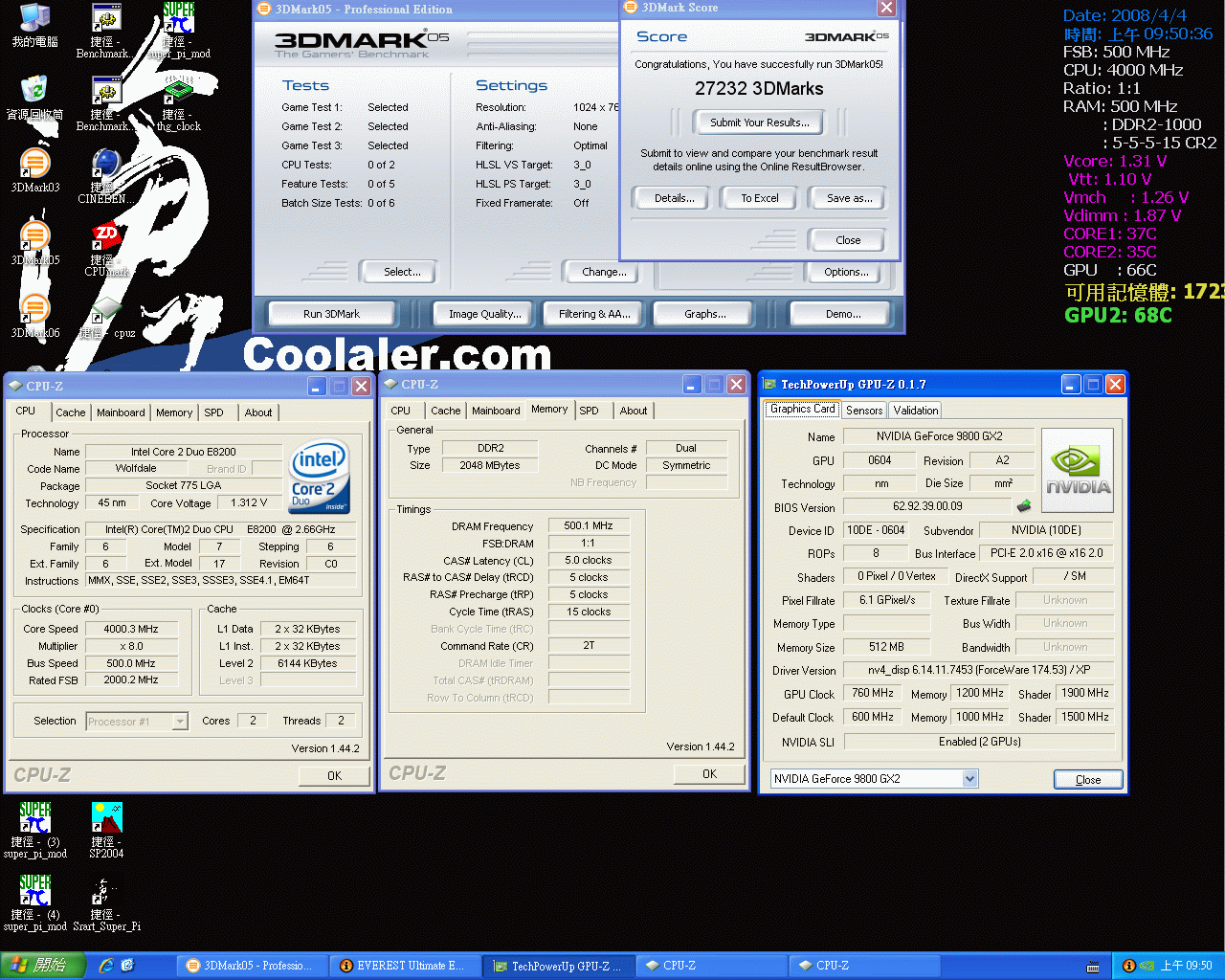
Task: Click the taskbar clock showing 上午 09:50
Action: [x=1186, y=966]
